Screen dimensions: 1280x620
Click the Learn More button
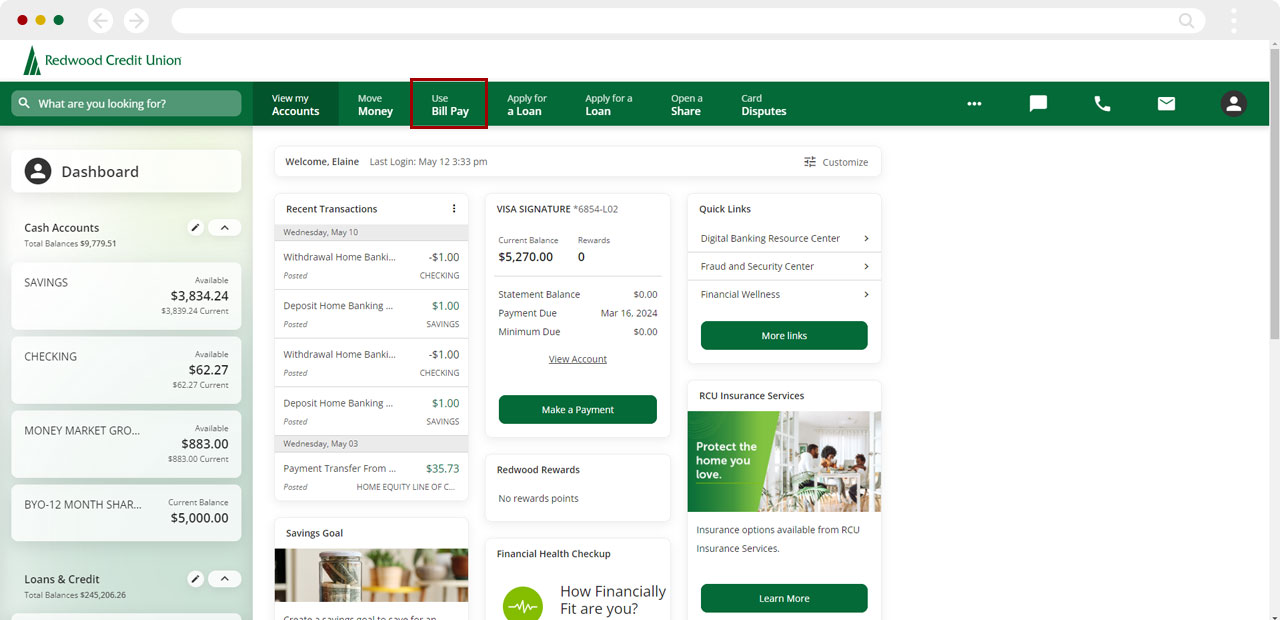tap(784, 598)
